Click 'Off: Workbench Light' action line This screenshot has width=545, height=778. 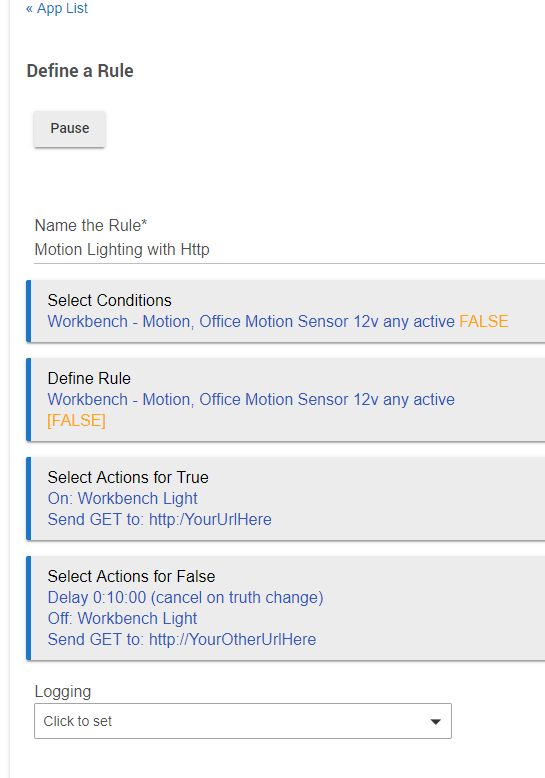123,619
